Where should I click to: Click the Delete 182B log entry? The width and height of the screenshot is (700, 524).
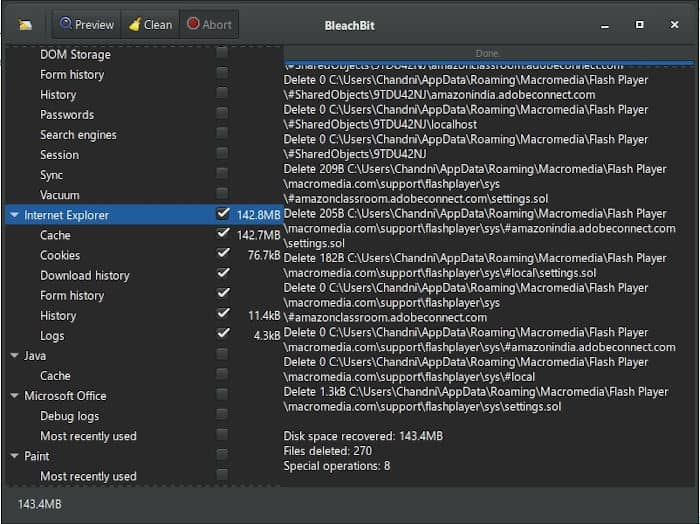[x=475, y=265]
